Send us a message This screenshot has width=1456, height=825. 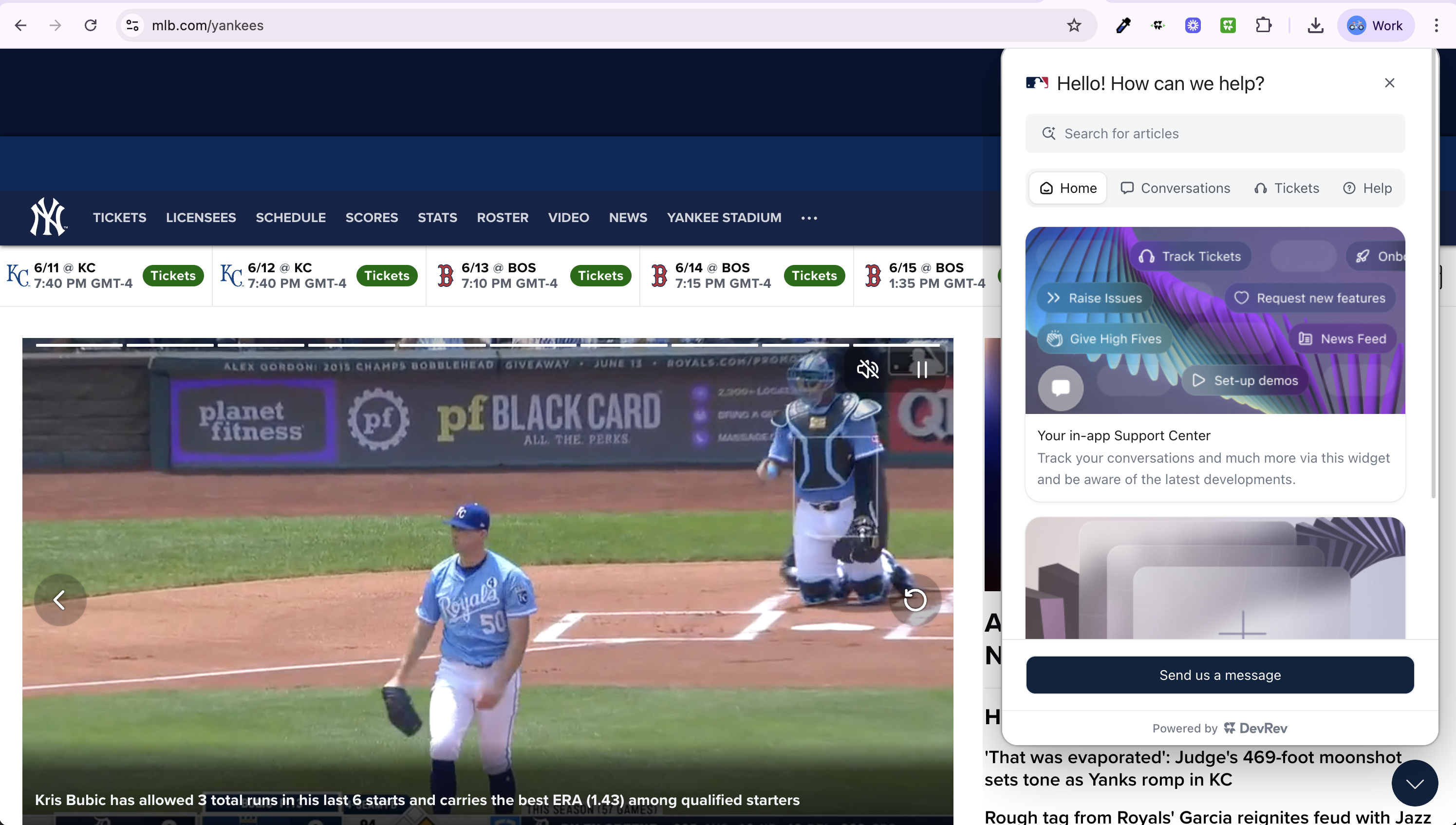pyautogui.click(x=1220, y=675)
